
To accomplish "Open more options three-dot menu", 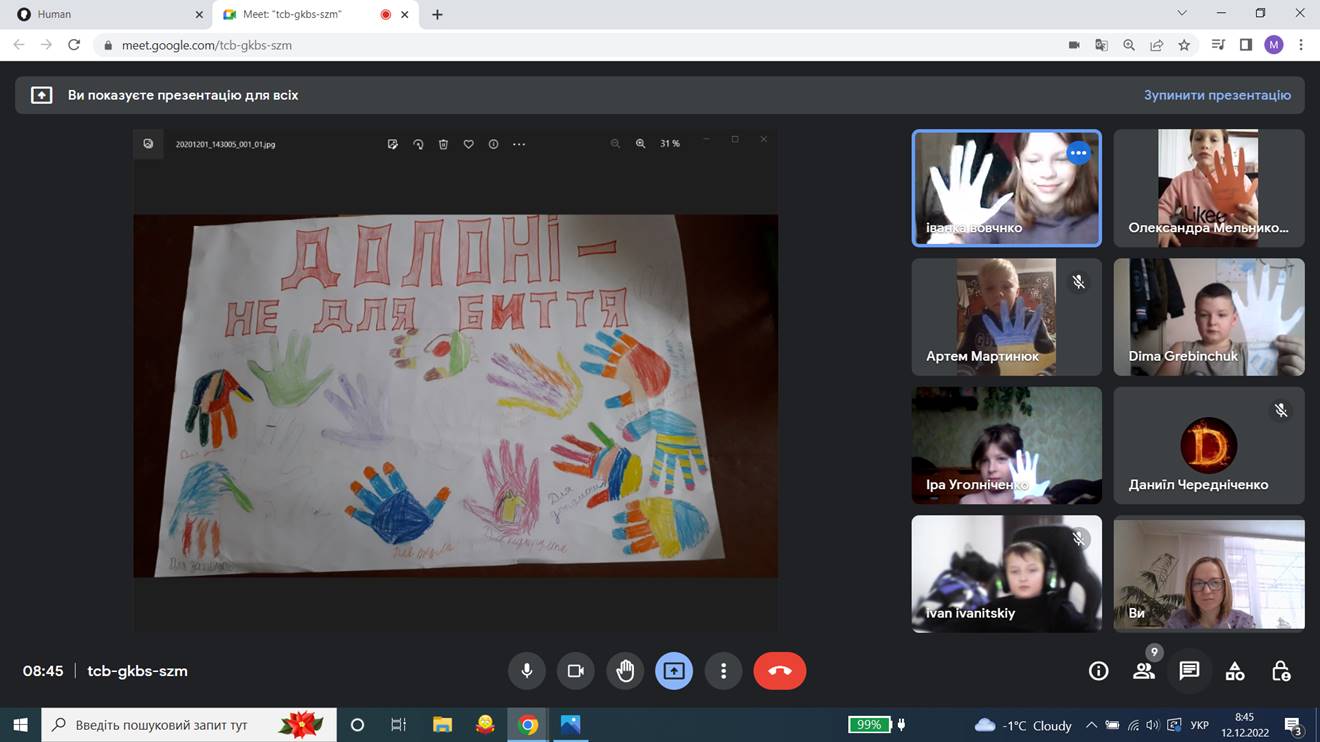I will coord(723,671).
